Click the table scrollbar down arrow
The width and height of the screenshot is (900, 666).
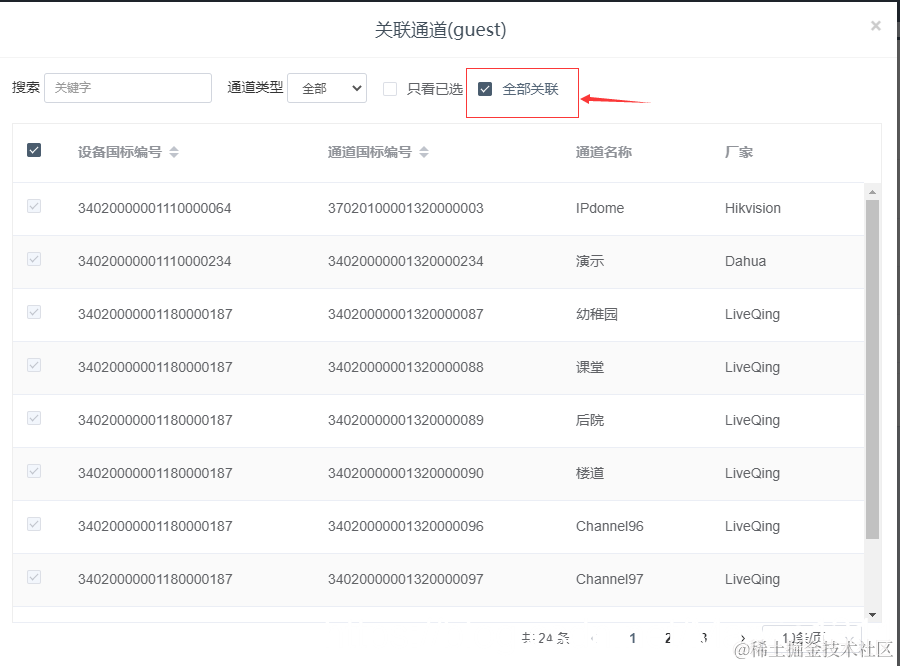click(x=872, y=614)
